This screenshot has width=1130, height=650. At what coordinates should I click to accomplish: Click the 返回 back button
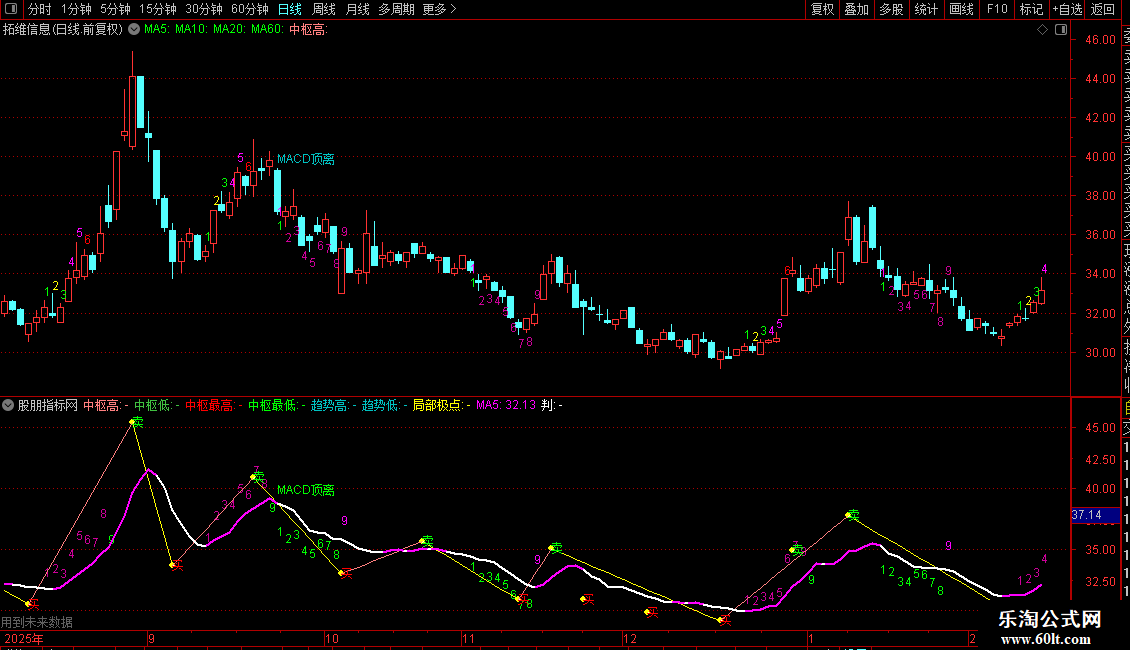pos(1103,9)
